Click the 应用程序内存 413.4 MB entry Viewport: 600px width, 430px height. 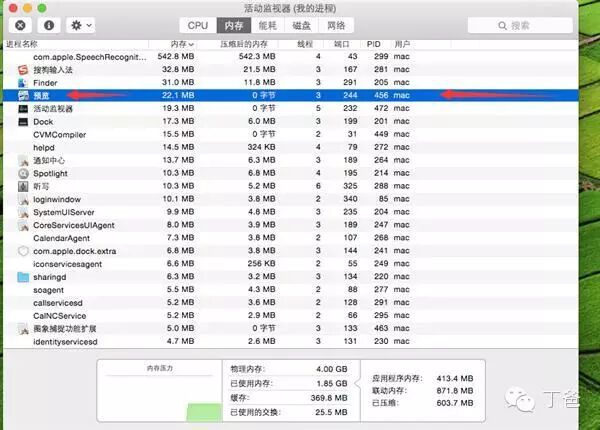423,379
